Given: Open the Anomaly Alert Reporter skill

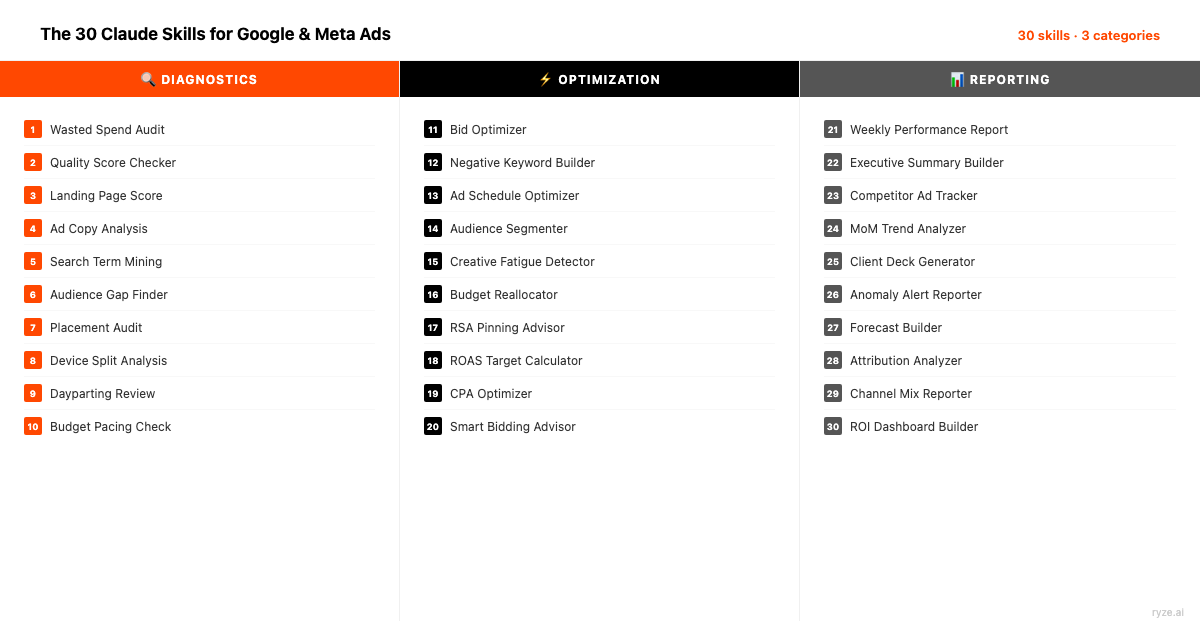Looking at the screenshot, I should (916, 295).
